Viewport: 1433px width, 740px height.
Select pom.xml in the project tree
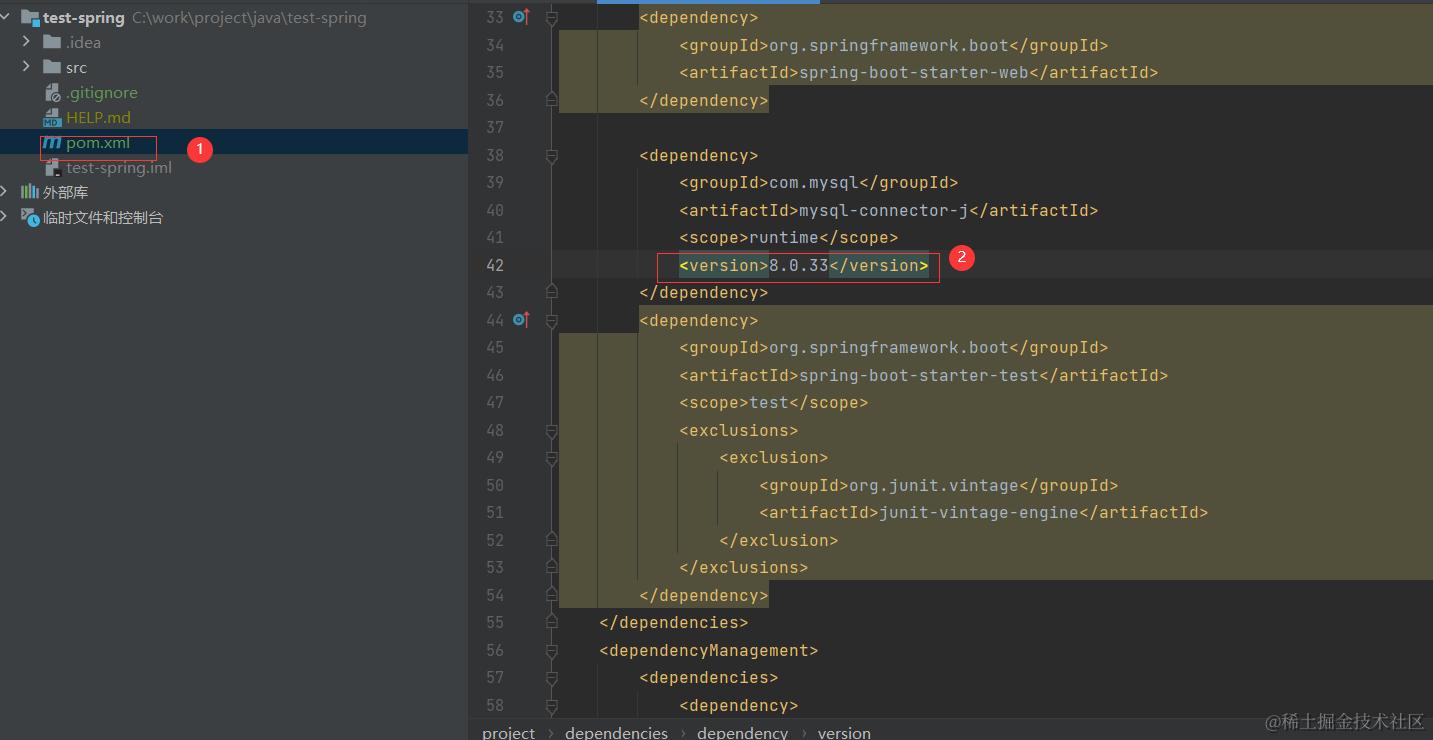coord(98,143)
